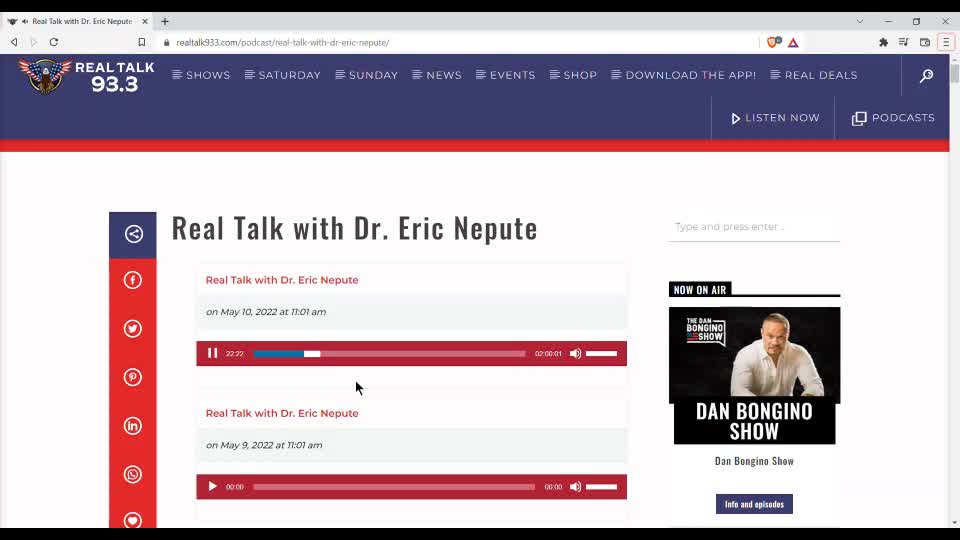Click the heart like icon in sidebar

tap(133, 520)
